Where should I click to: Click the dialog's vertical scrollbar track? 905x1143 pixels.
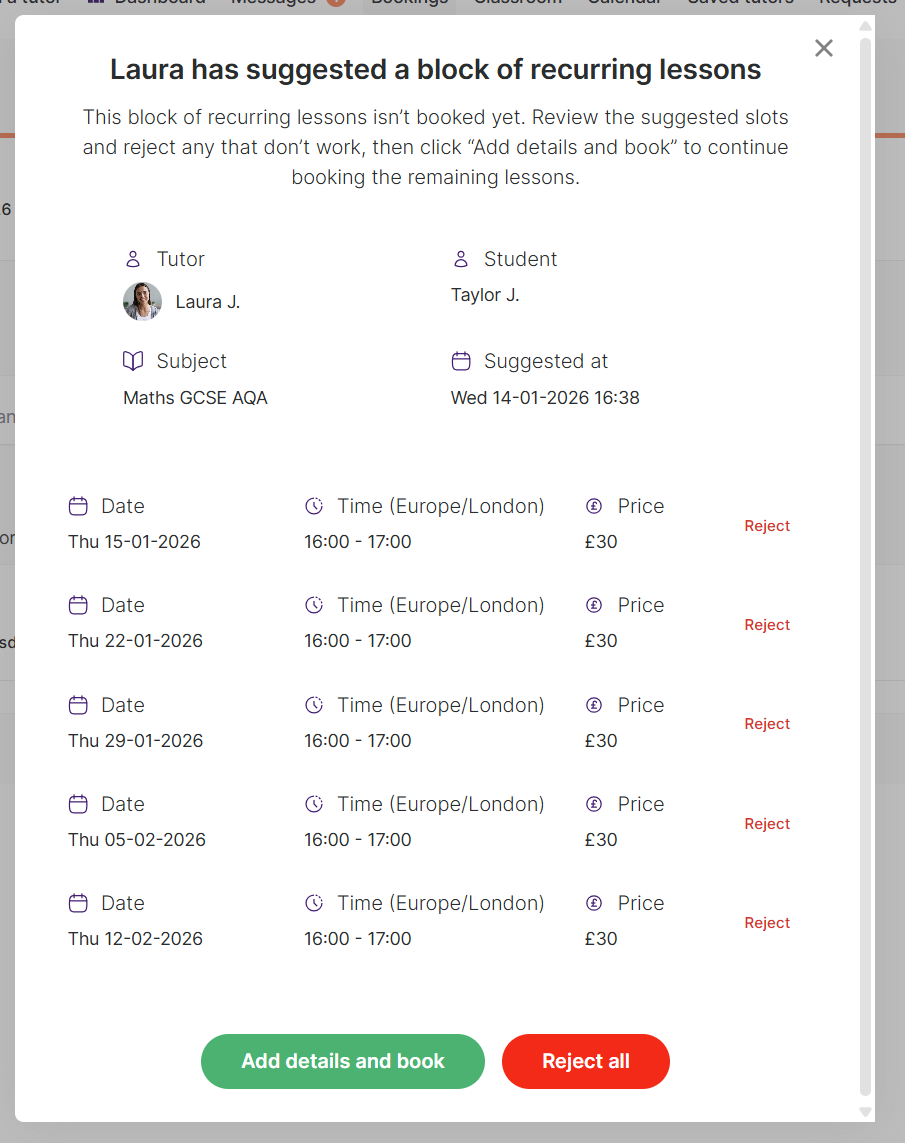tap(866, 600)
